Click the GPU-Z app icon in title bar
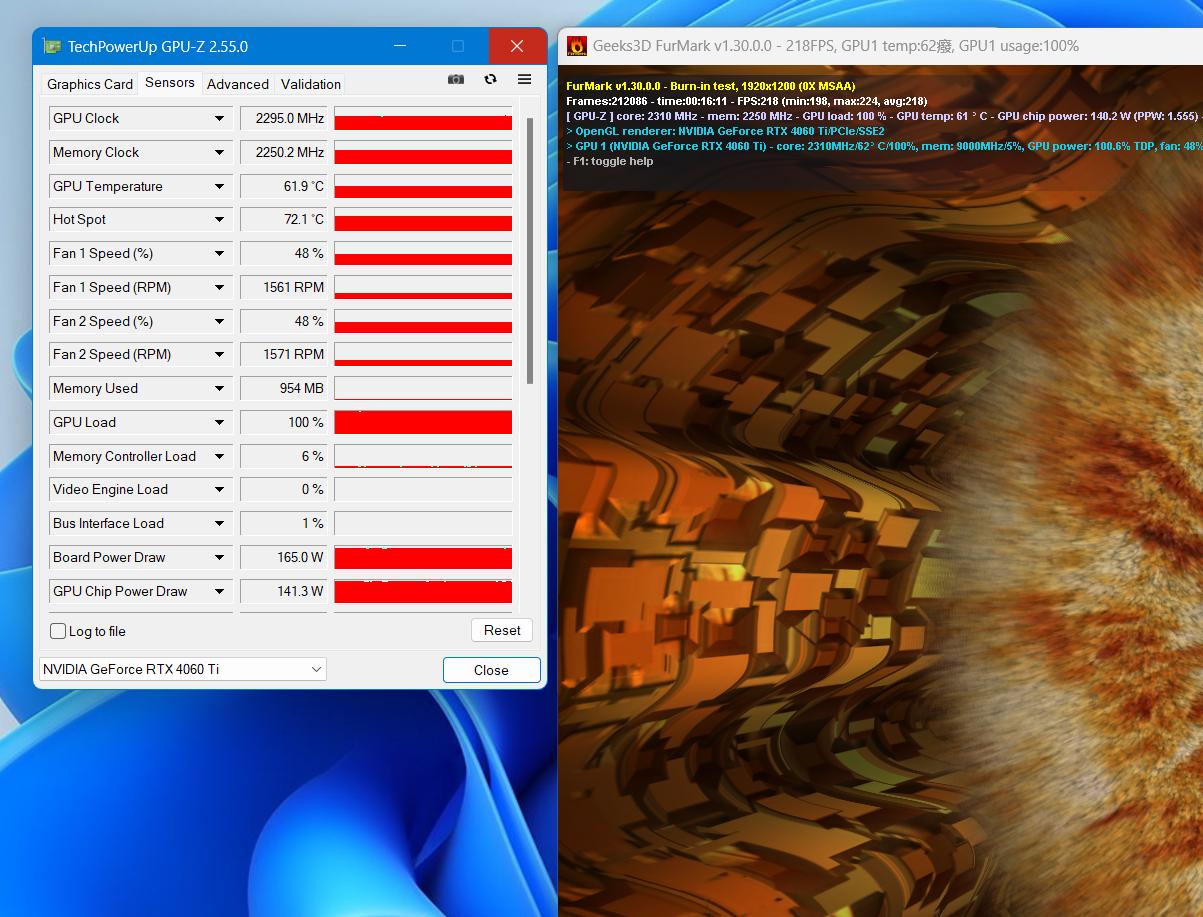This screenshot has height=917, width=1203. pos(52,46)
